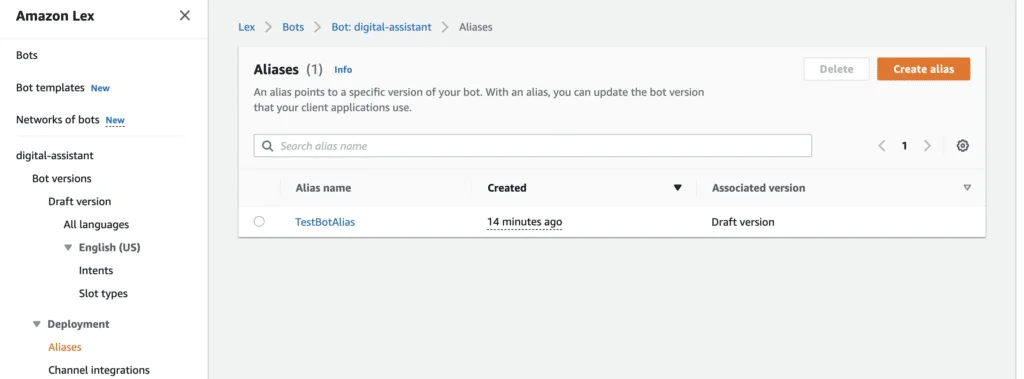Screen dimensions: 1024x379
Task: Open All languages in sidebar
Action: pos(96,225)
